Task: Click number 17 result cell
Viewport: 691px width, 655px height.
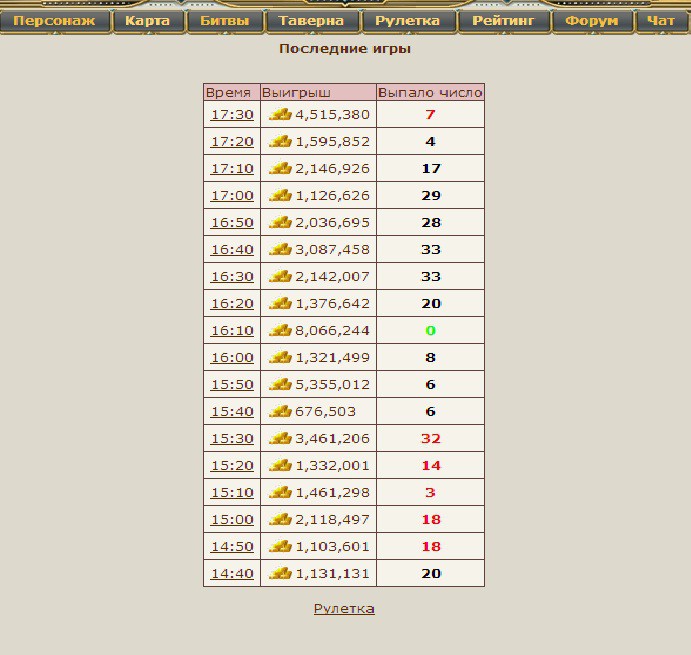Action: coord(431,168)
